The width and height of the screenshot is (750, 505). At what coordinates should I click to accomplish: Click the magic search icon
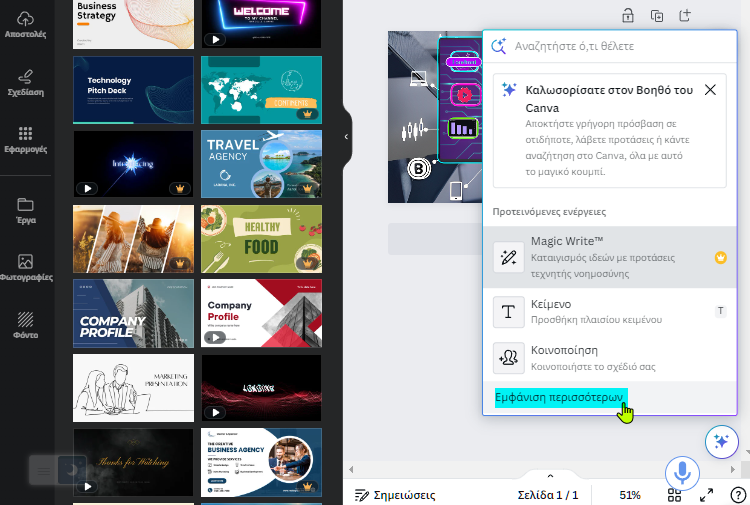point(498,46)
